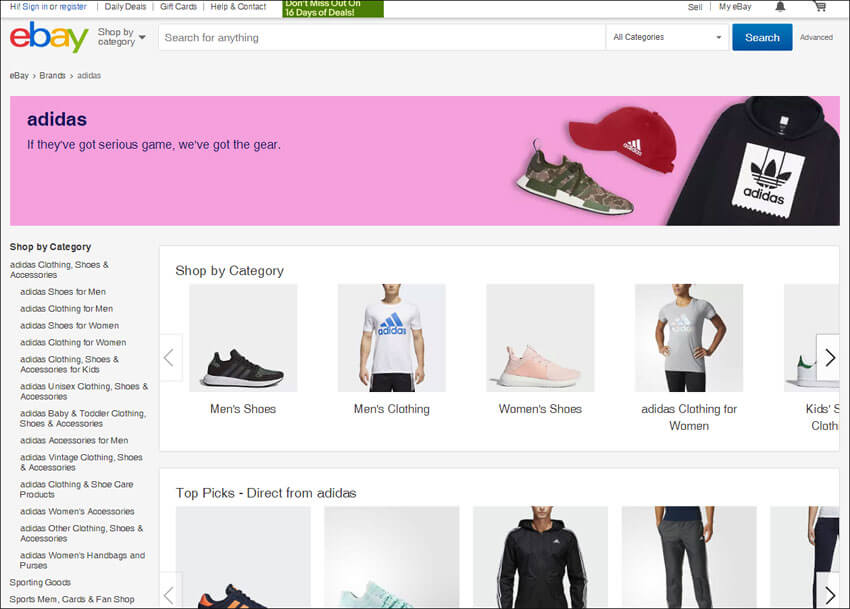Expand the Shop by category dropdown

121,37
